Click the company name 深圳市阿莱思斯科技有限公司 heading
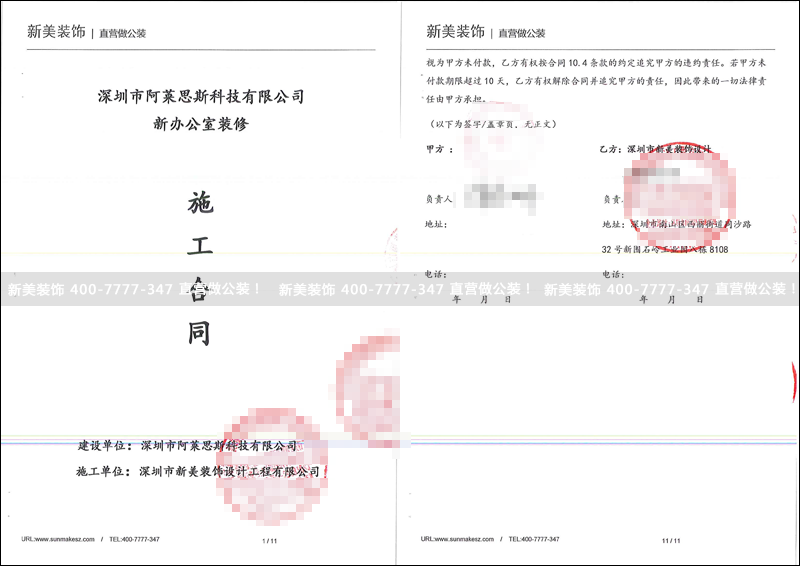The width and height of the screenshot is (800, 566). tap(200, 97)
